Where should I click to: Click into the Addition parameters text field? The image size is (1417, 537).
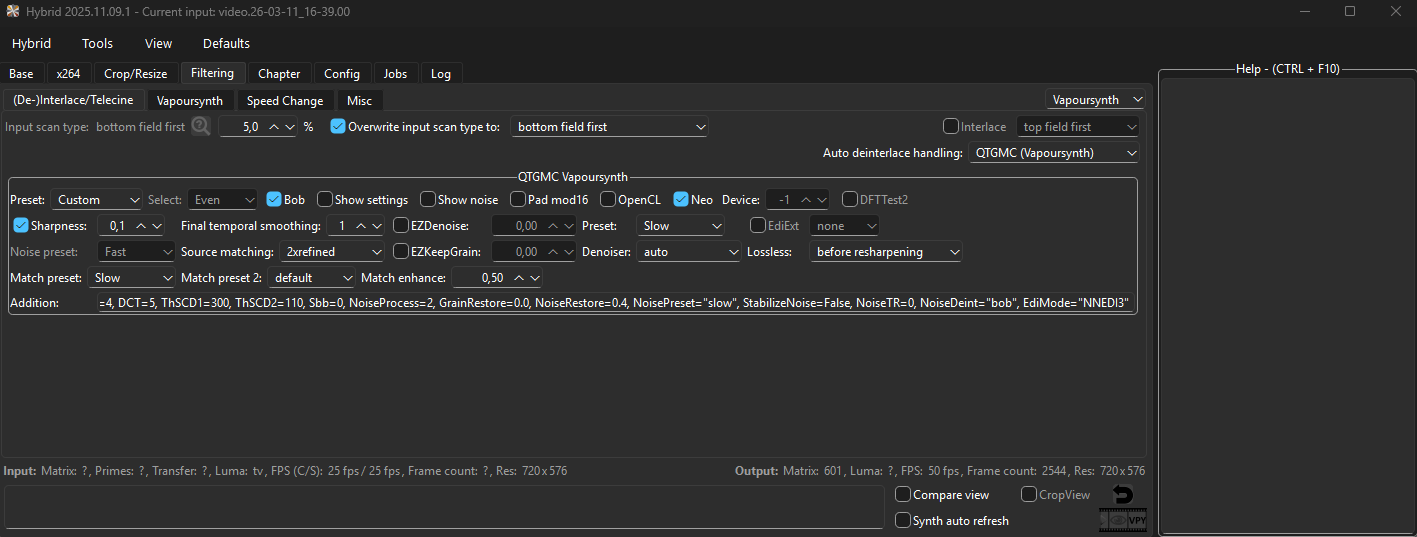(x=614, y=303)
